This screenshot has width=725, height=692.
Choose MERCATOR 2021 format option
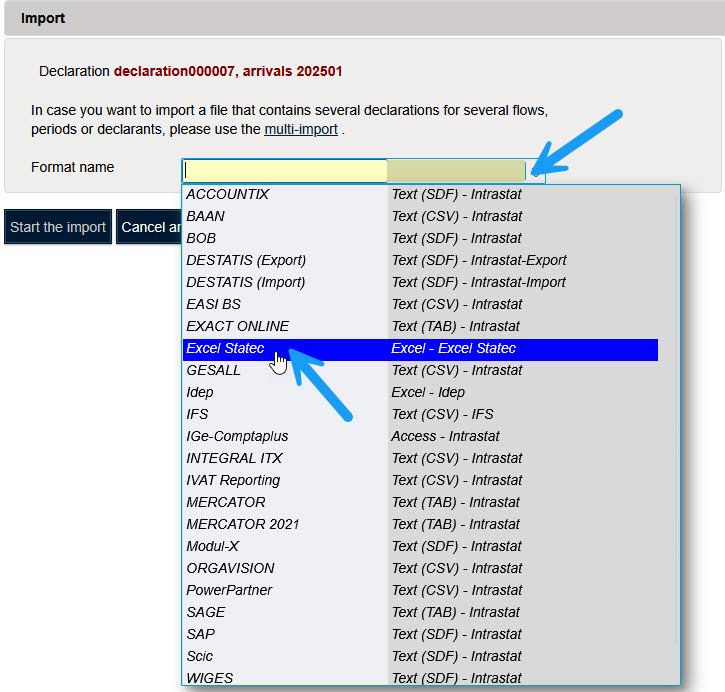click(x=243, y=524)
